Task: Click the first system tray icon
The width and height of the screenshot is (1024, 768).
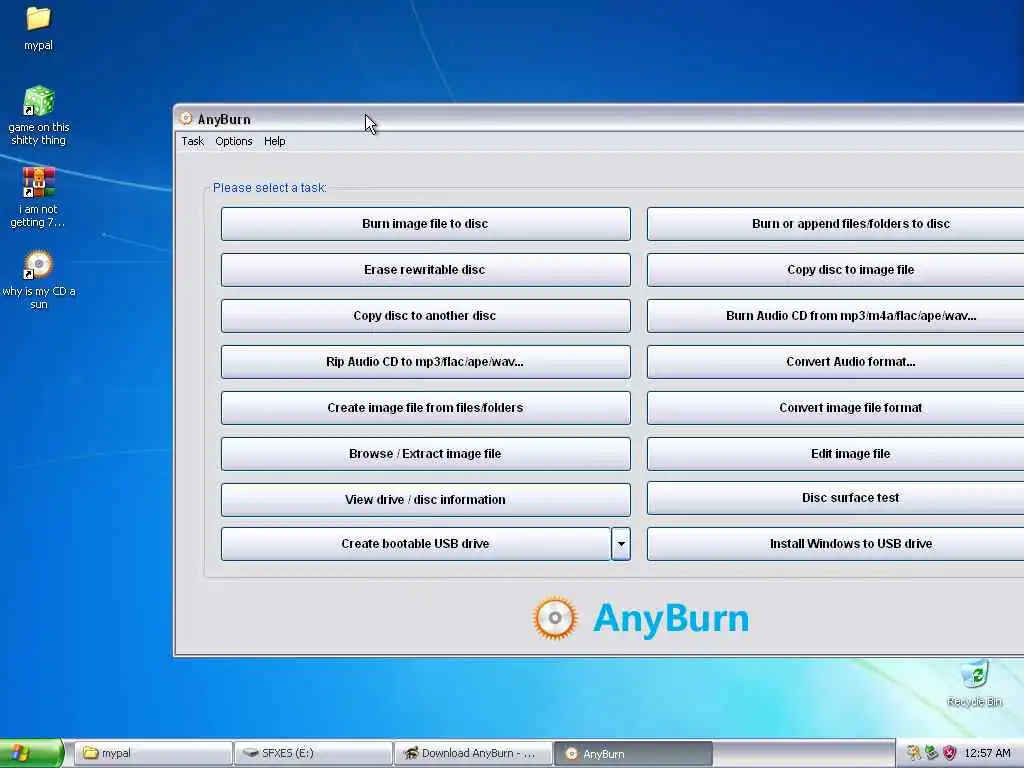Action: (x=914, y=753)
